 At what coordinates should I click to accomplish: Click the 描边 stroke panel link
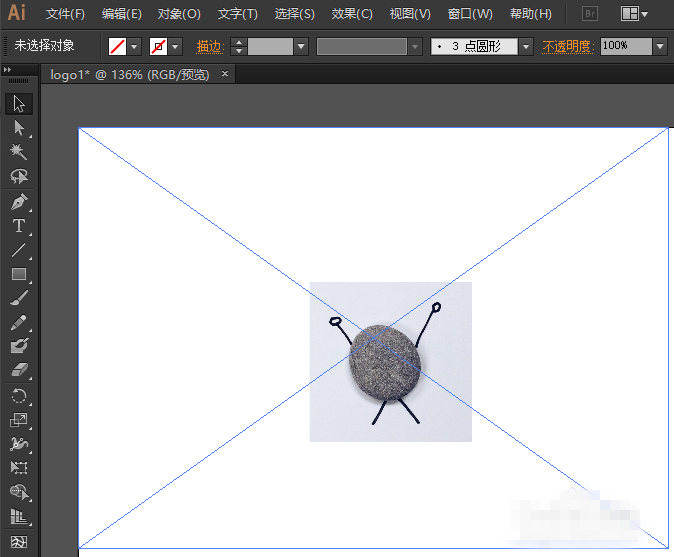[209, 46]
